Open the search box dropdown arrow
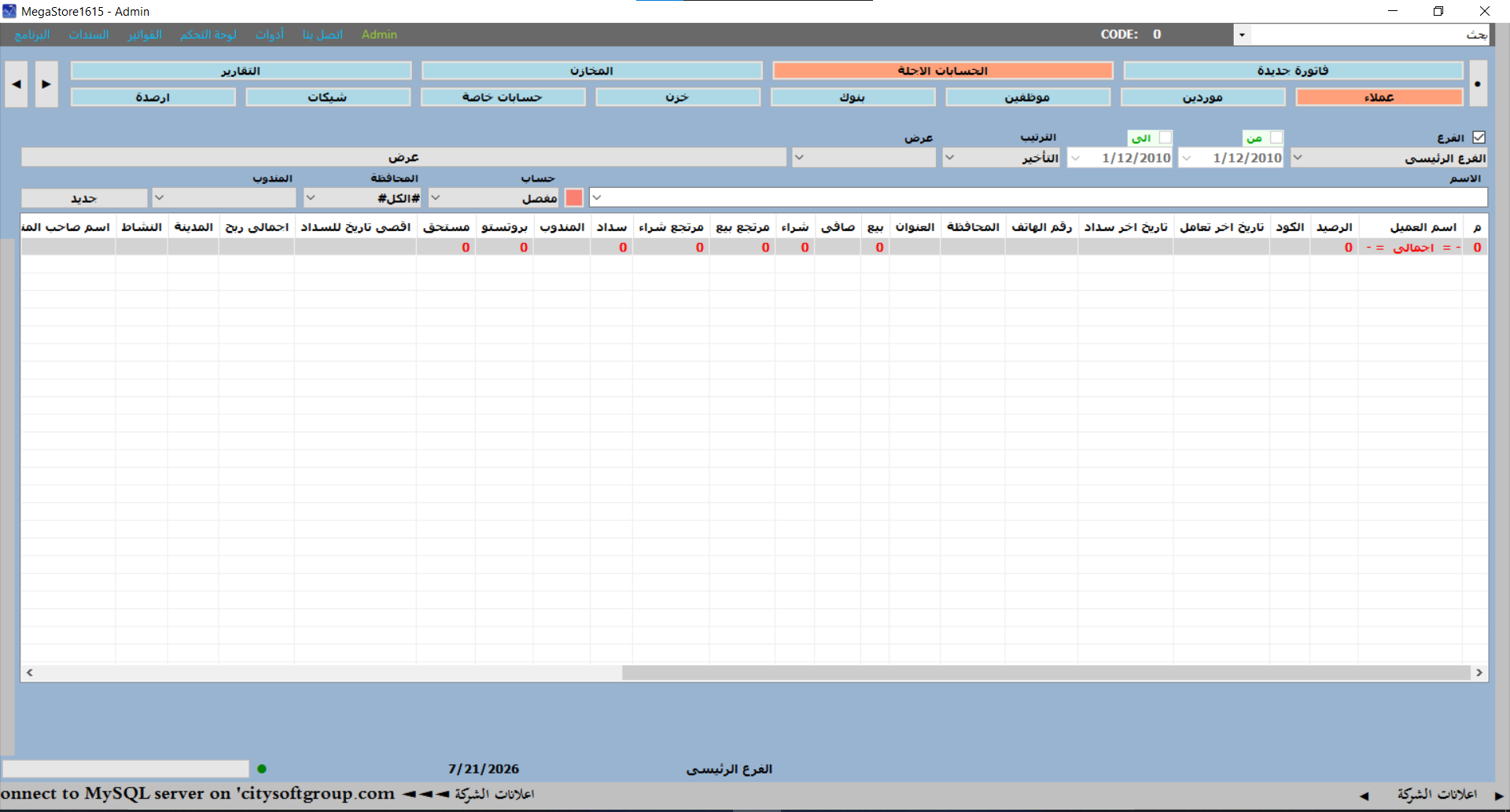 [x=1242, y=35]
